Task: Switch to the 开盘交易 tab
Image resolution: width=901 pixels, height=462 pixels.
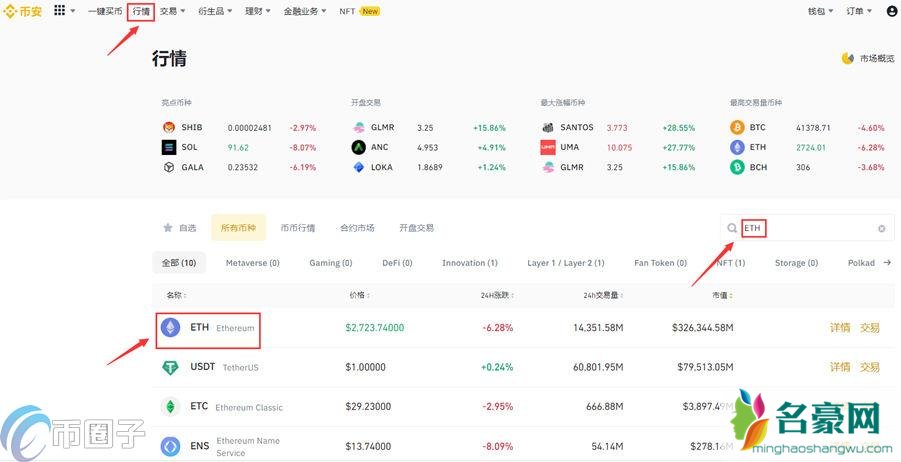Action: tap(417, 228)
